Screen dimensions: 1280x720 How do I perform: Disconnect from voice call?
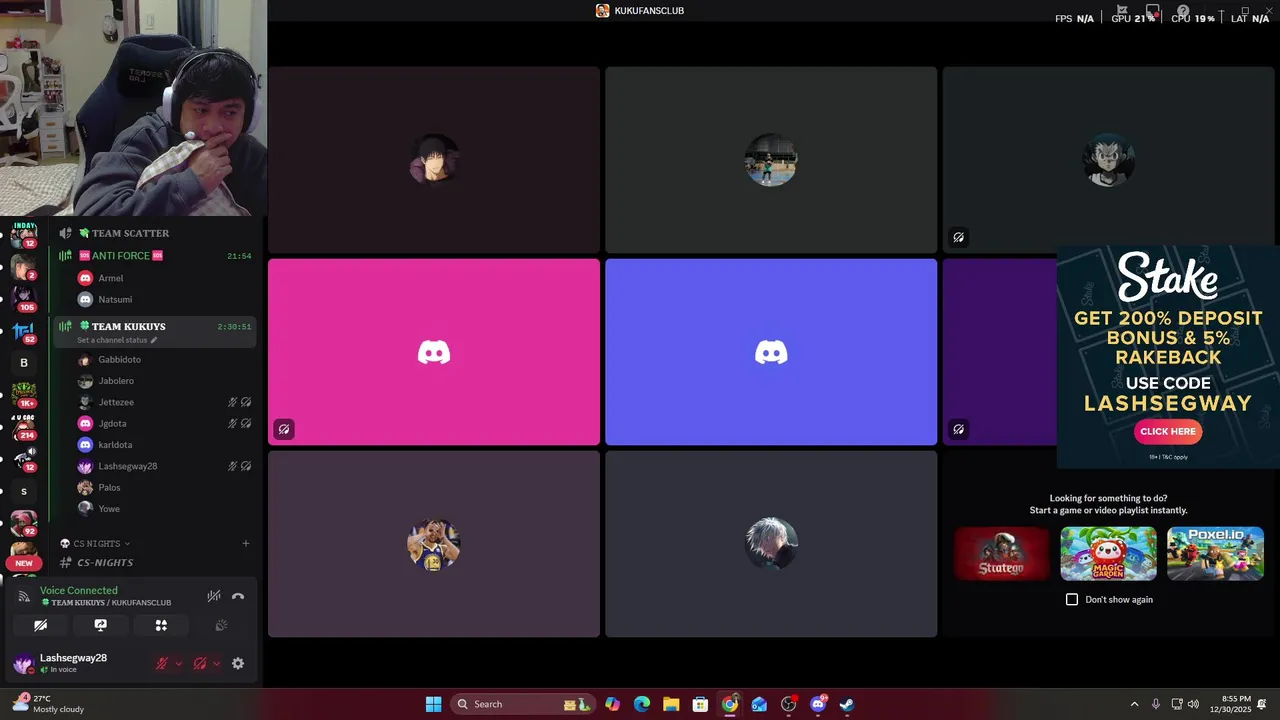pyautogui.click(x=237, y=596)
